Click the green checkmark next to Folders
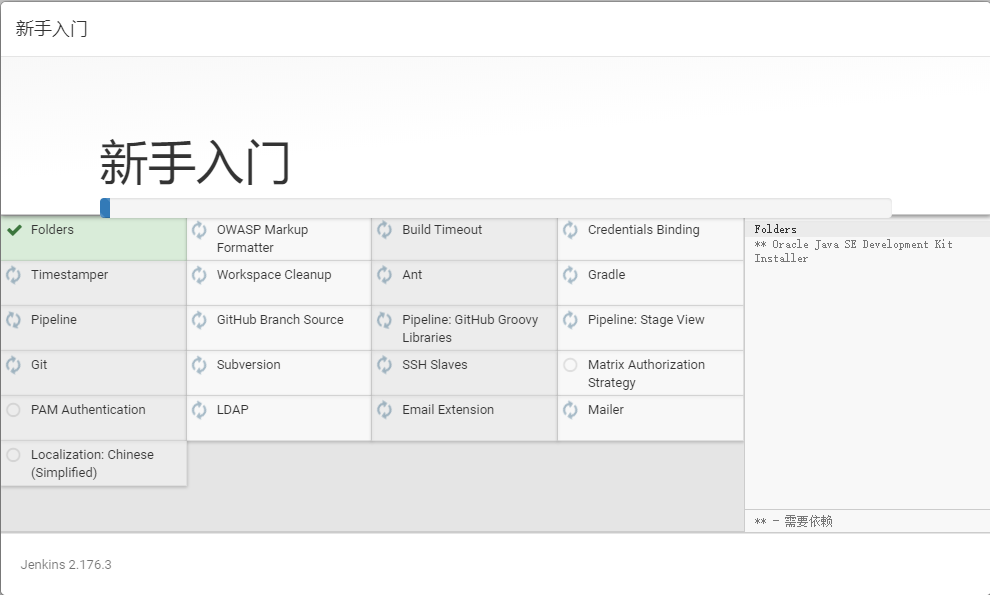Viewport: 990px width, 595px height. [14, 230]
